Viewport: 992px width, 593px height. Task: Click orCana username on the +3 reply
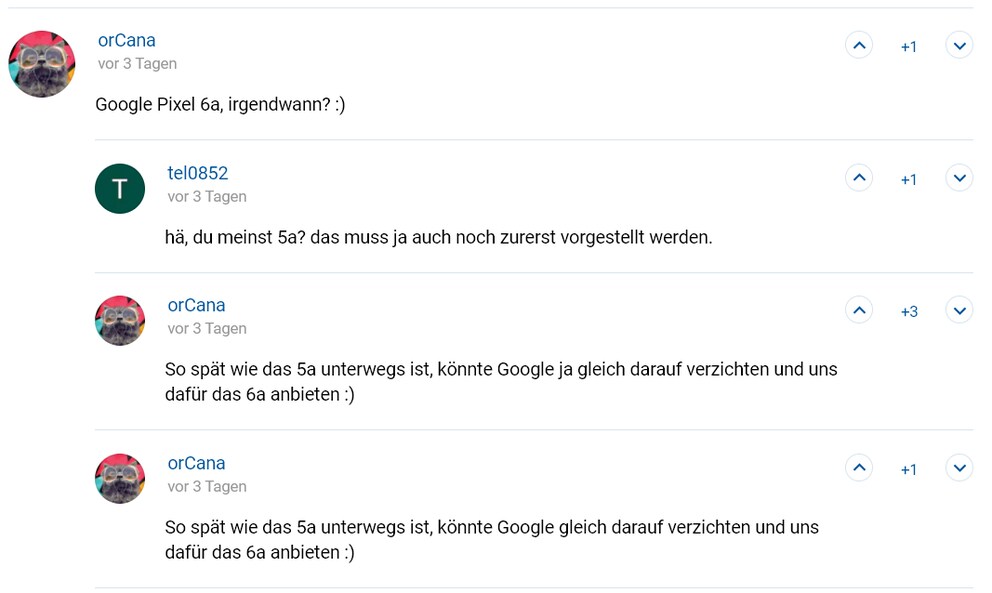(x=196, y=305)
